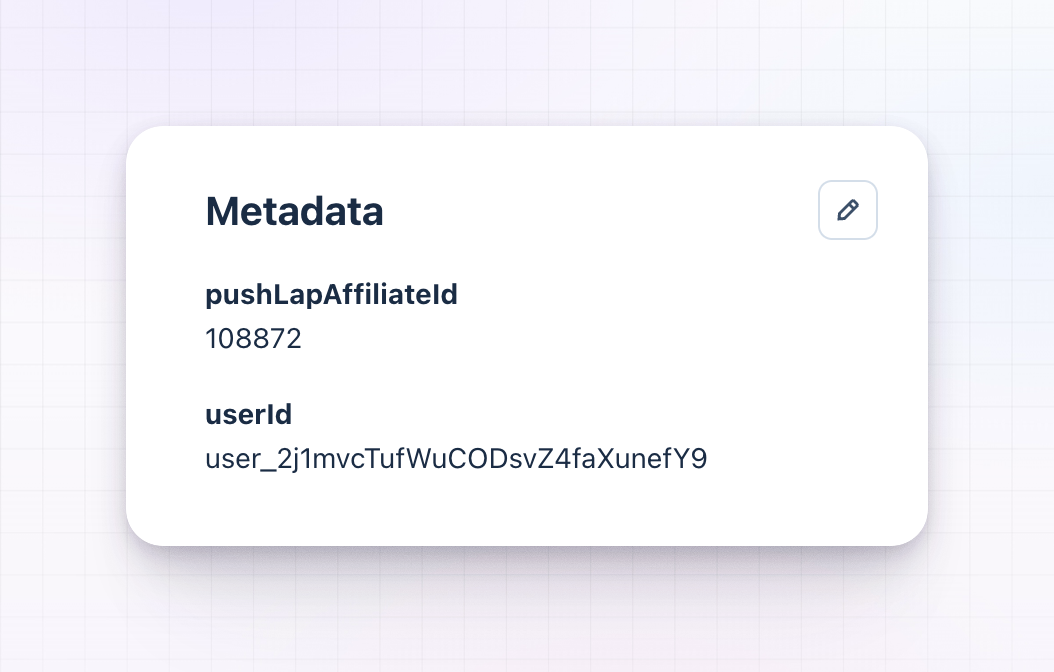Click the pencil edit icon
The height and width of the screenshot is (672, 1054).
click(848, 210)
